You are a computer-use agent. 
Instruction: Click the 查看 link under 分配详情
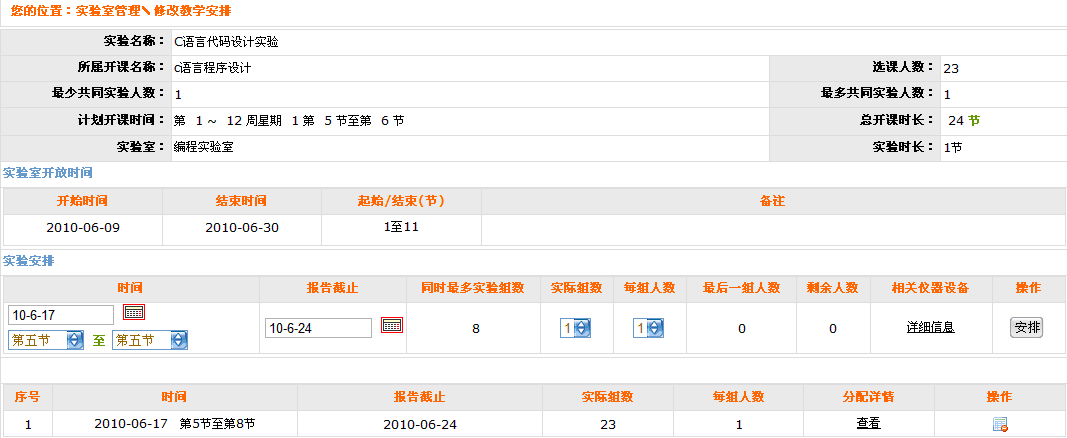point(868,424)
